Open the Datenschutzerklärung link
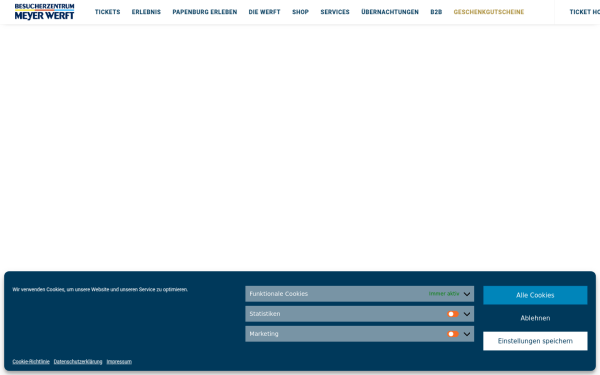The height and width of the screenshot is (375, 600). 78,362
